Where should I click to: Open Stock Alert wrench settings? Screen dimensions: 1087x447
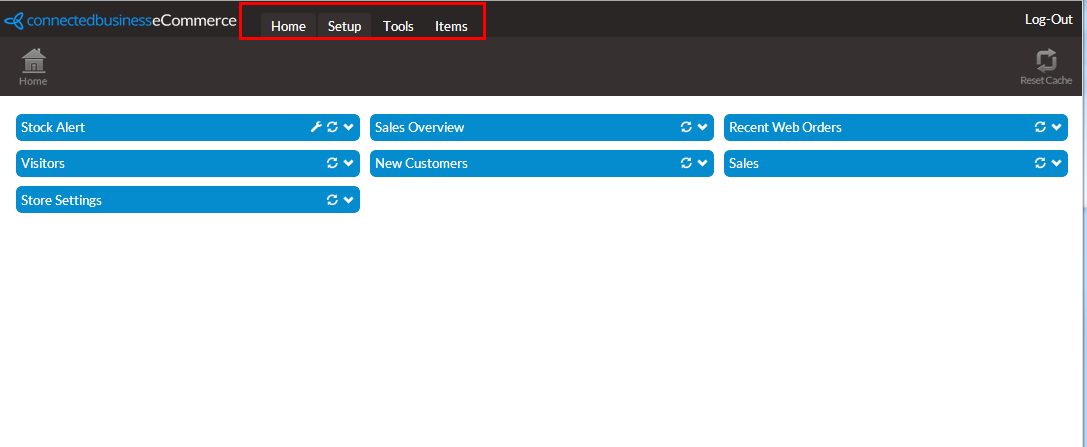[316, 127]
